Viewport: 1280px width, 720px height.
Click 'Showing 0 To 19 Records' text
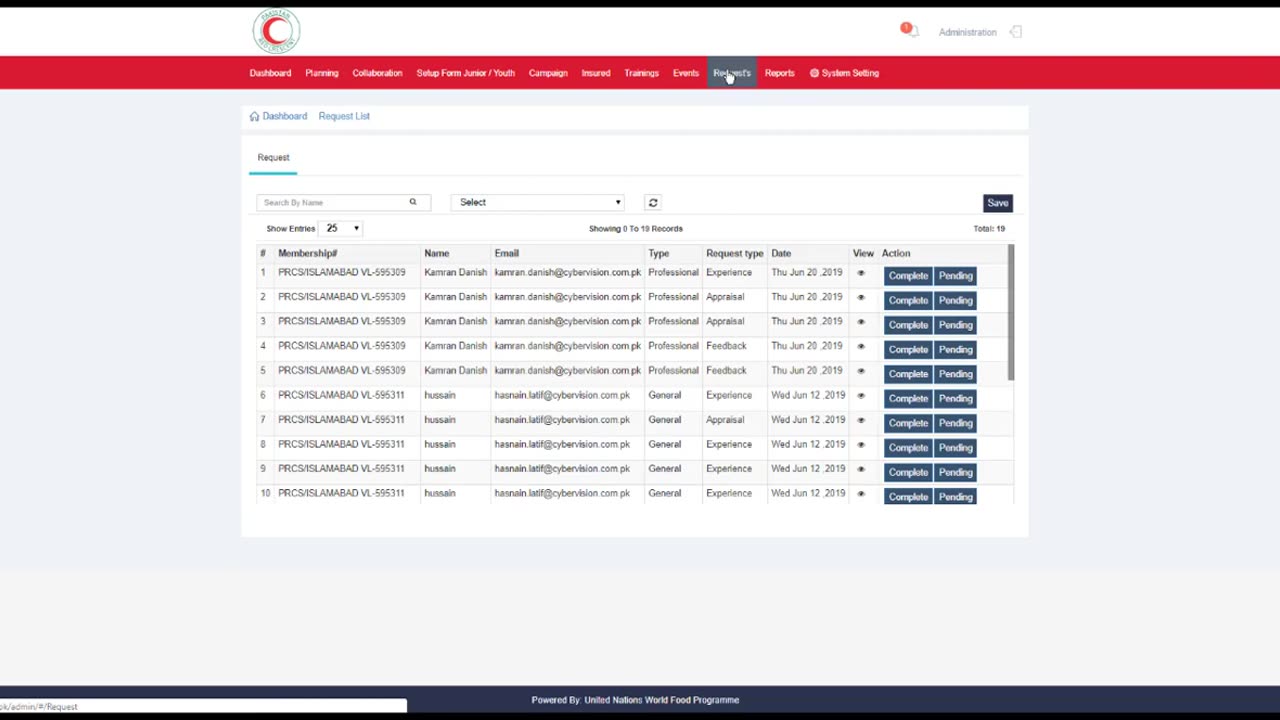coord(636,229)
